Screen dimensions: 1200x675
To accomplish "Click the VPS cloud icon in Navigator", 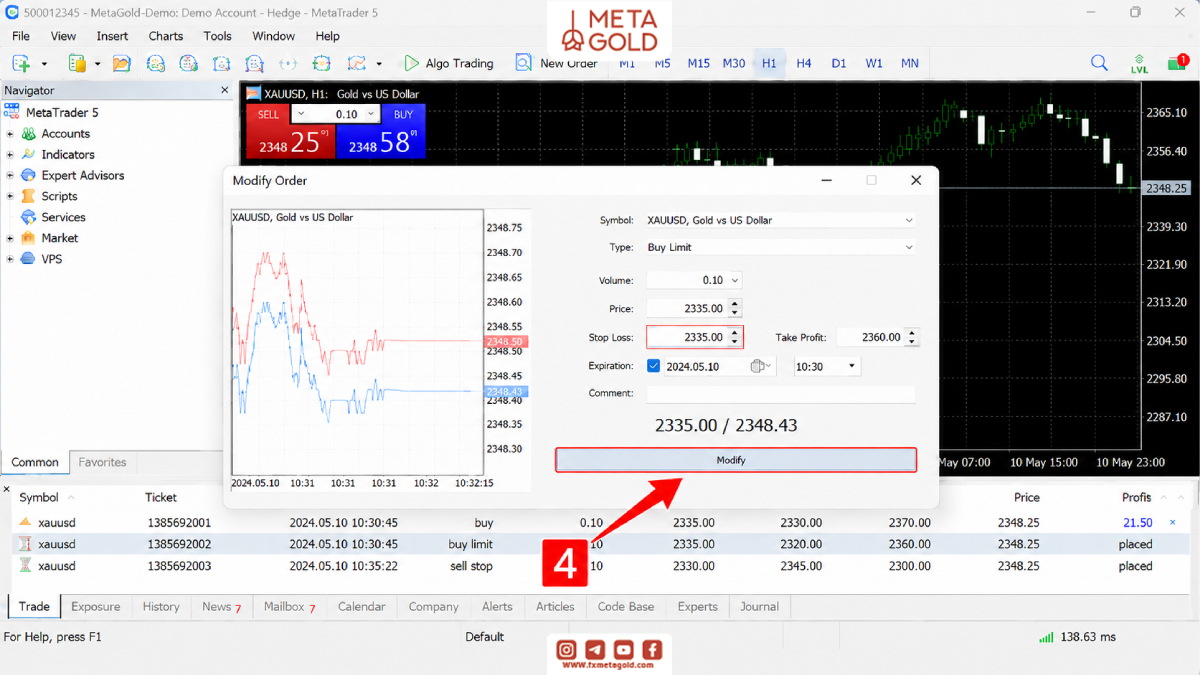I will [29, 259].
